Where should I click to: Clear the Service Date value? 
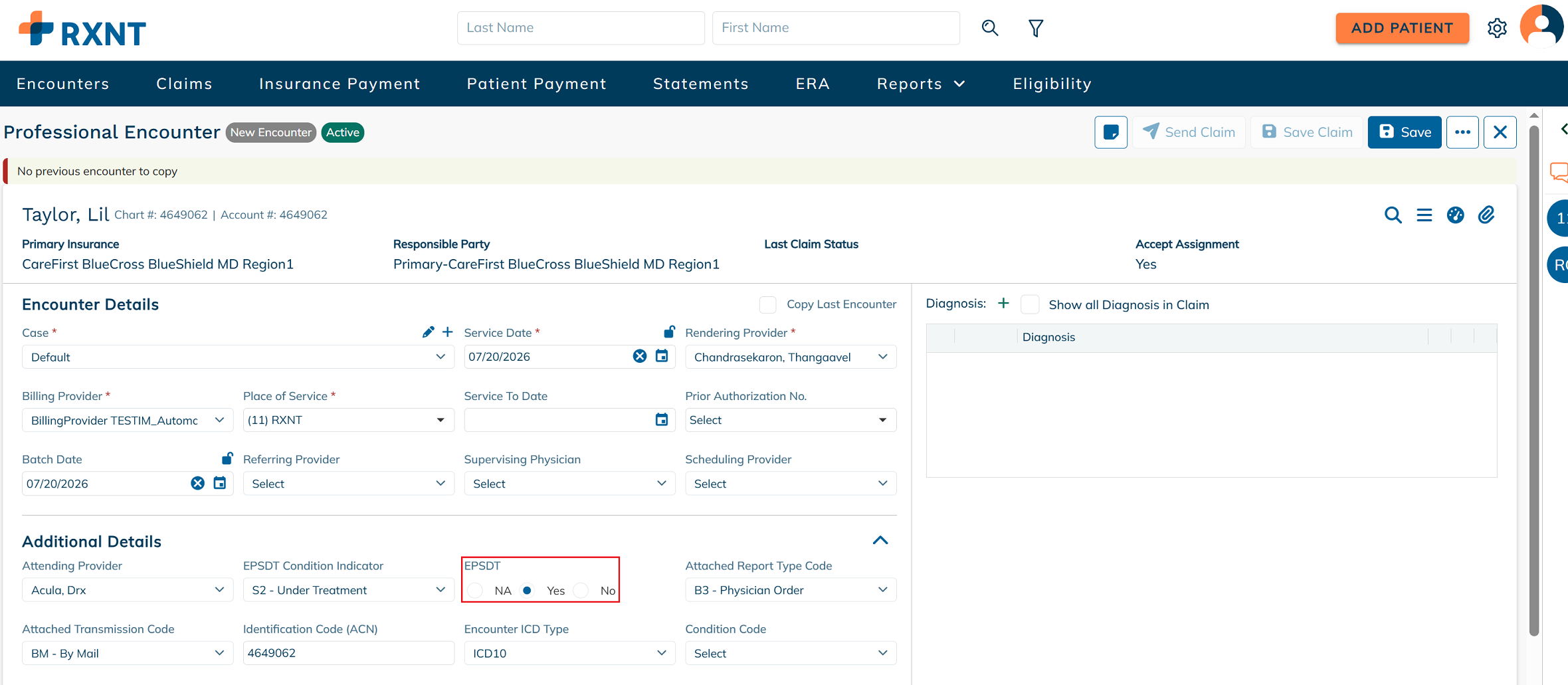click(639, 356)
